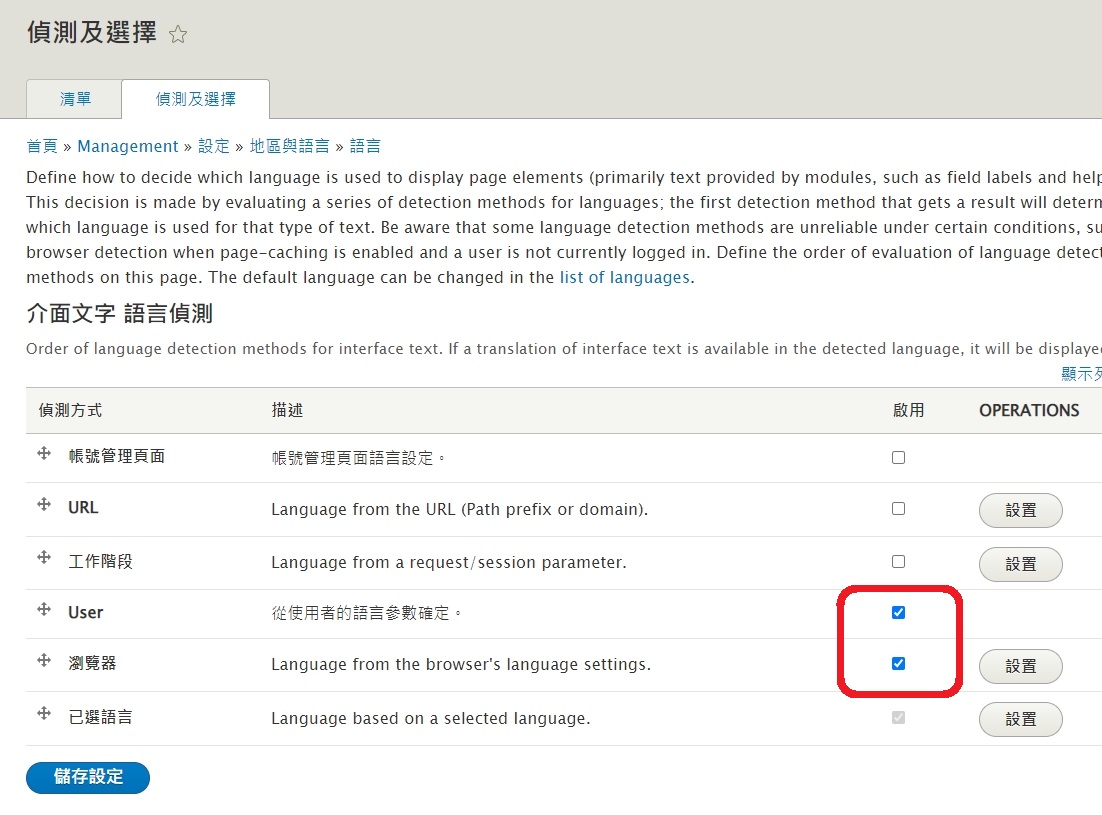The height and width of the screenshot is (815, 1102).
Task: Enable the URL detection method checkbox
Action: (x=898, y=509)
